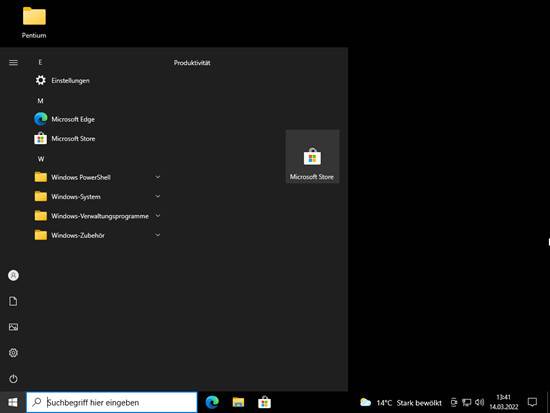The width and height of the screenshot is (550, 413).
Task: Click the search box 'Suchbegriff hier eingeben'
Action: pos(112,402)
